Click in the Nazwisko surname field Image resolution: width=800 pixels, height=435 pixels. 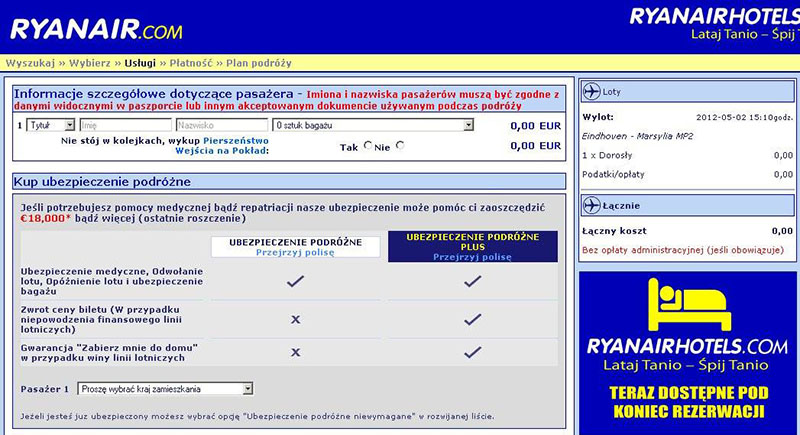click(x=222, y=125)
